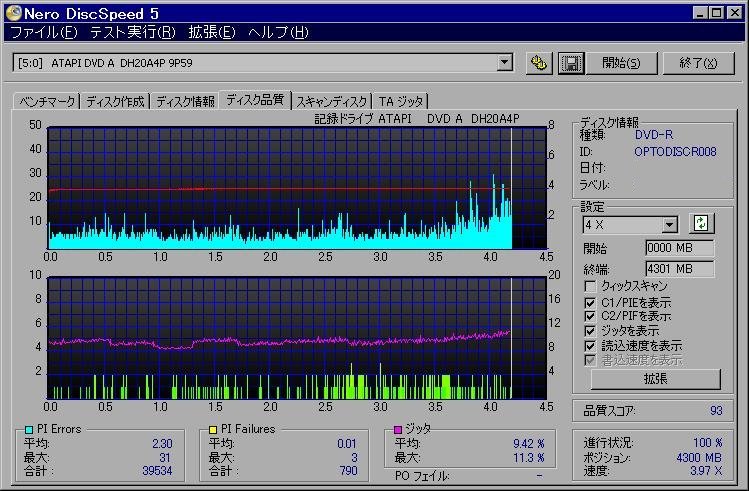The height and width of the screenshot is (491, 749).
Task: Click the progress value 100 %
Action: coord(707,443)
